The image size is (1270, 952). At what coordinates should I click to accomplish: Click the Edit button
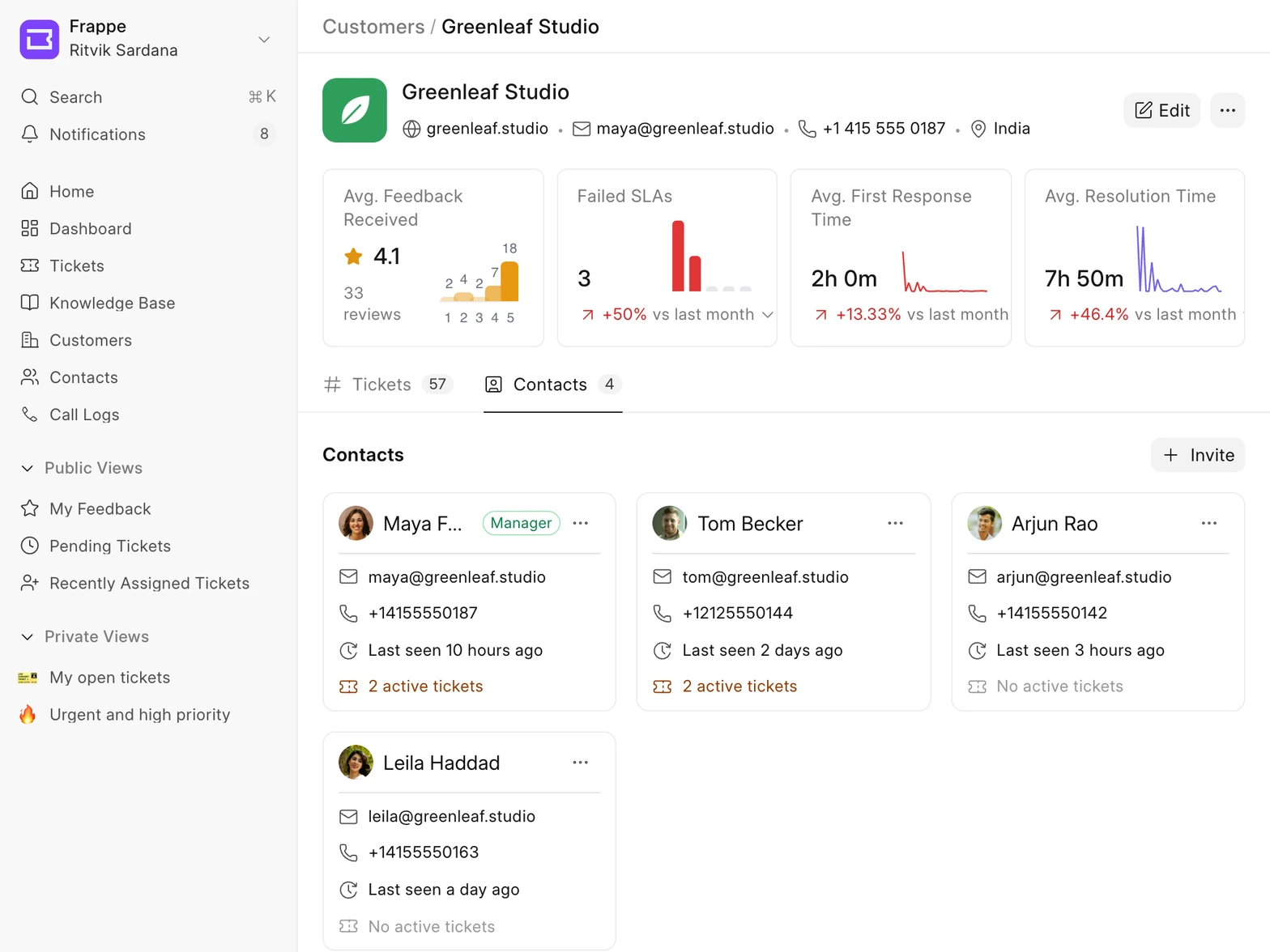tap(1162, 110)
